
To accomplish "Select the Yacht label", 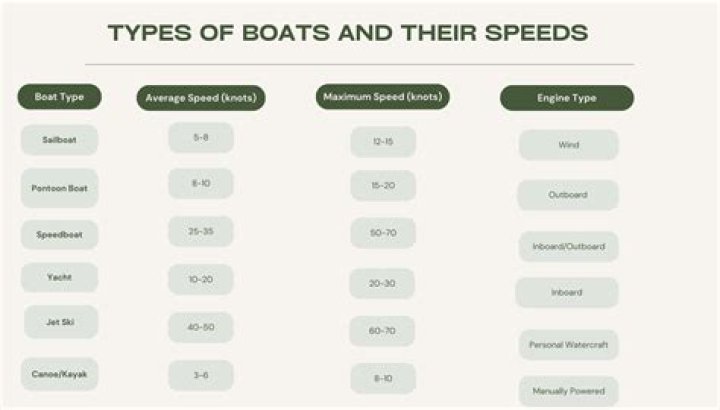I will click(x=60, y=278).
